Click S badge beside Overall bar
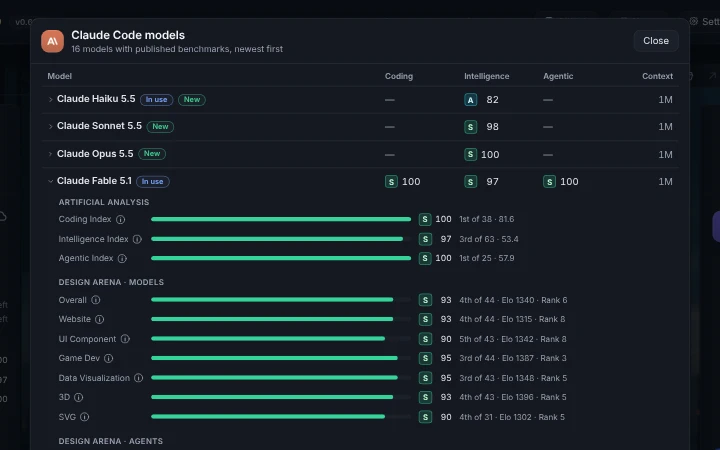 point(425,300)
